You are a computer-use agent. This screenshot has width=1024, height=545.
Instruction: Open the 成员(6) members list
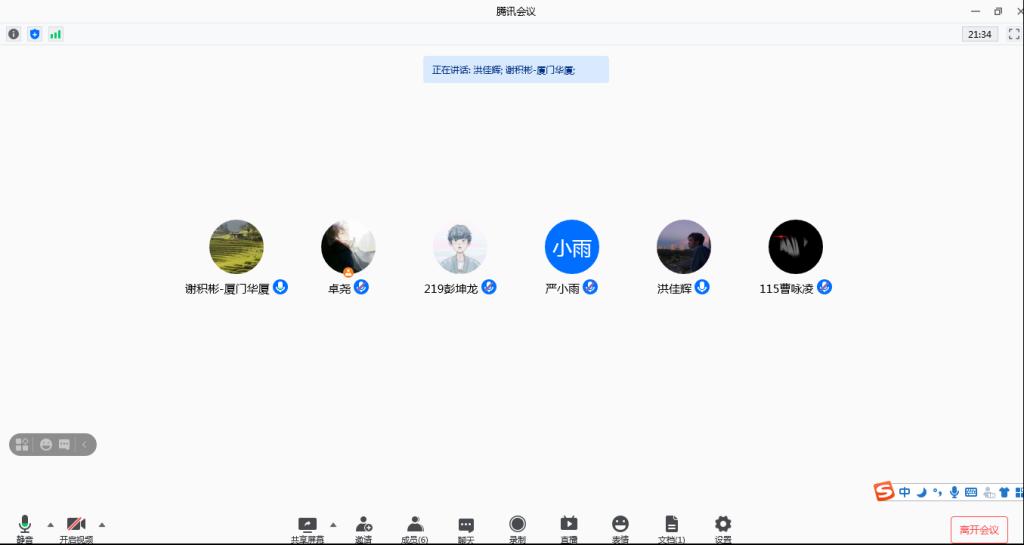[x=414, y=525]
